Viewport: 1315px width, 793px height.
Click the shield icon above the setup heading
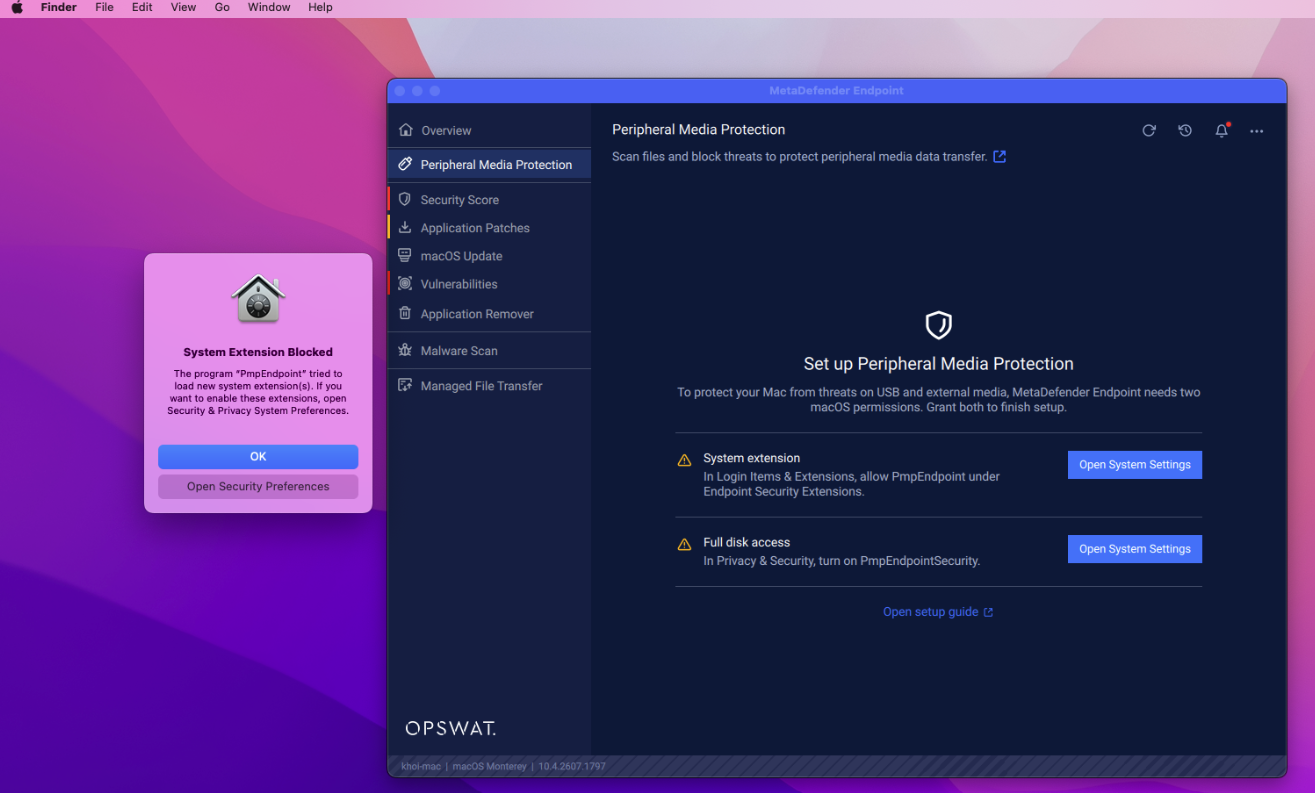938,325
